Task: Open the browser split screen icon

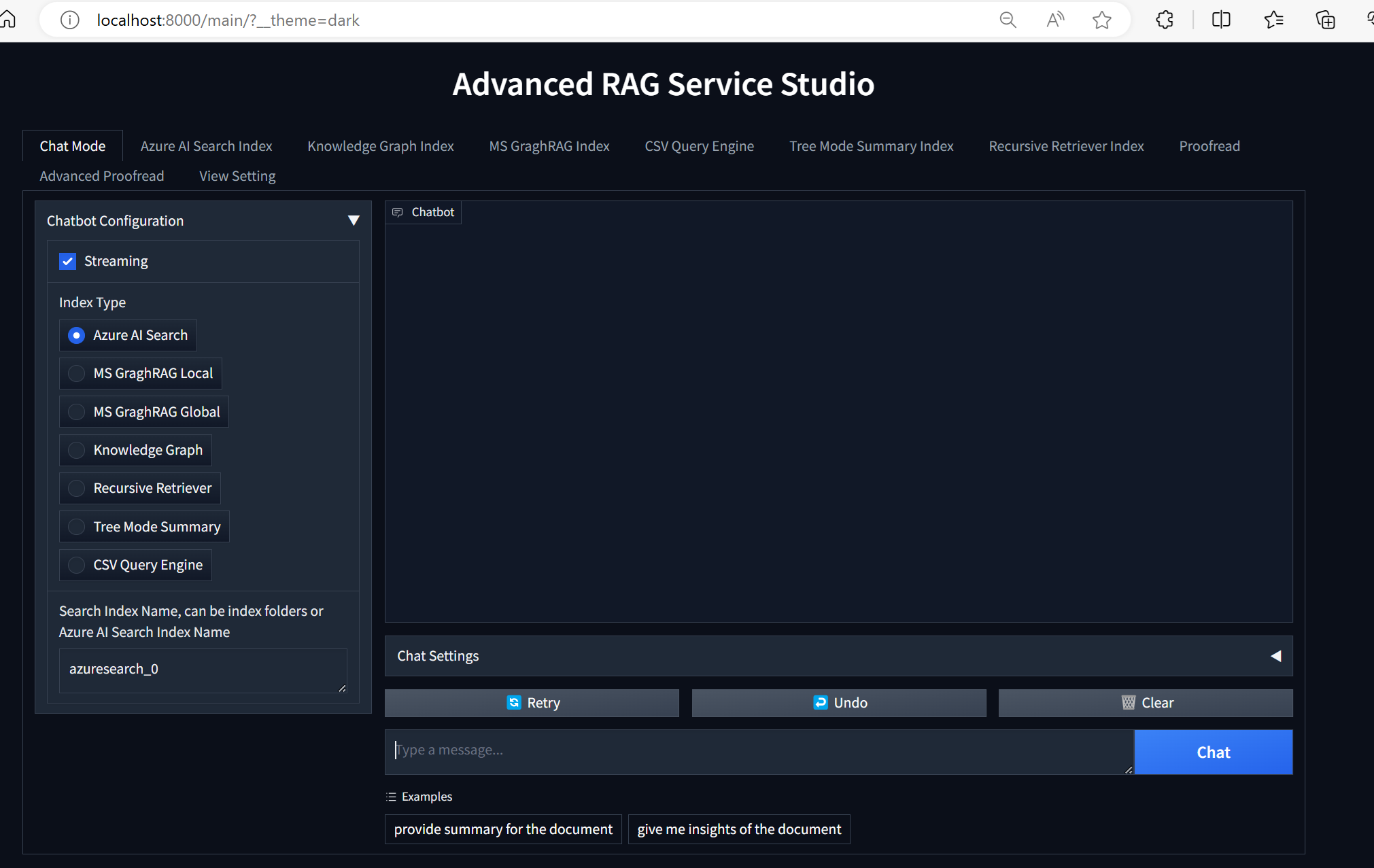Action: click(1221, 19)
